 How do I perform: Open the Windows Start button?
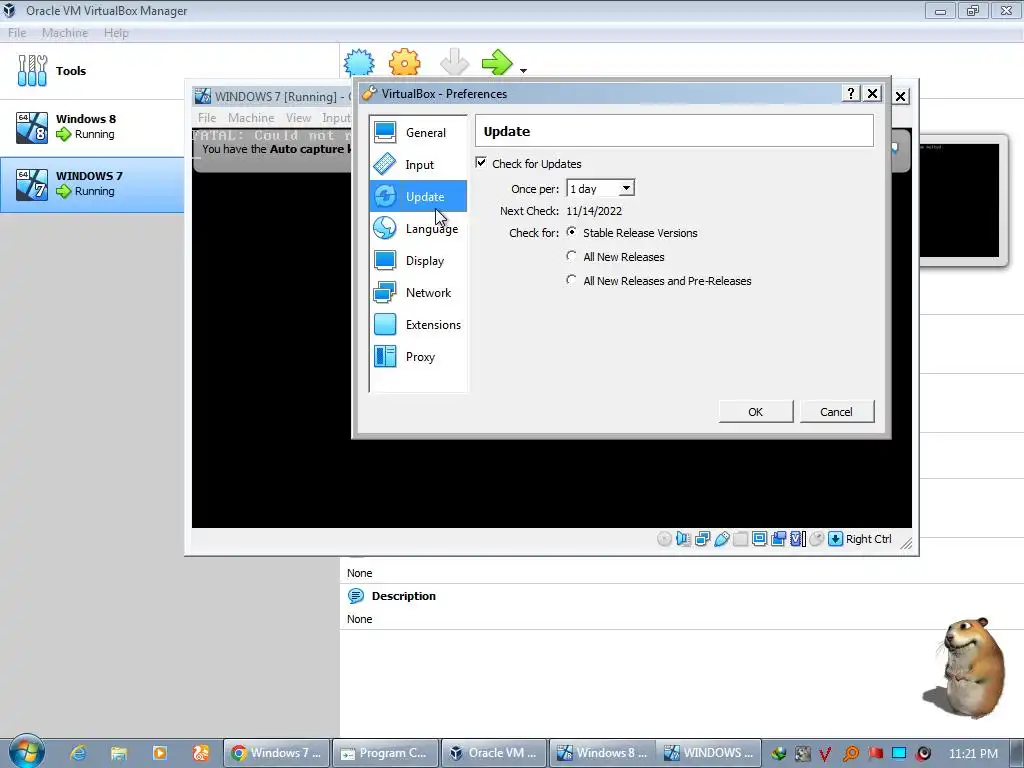point(26,752)
